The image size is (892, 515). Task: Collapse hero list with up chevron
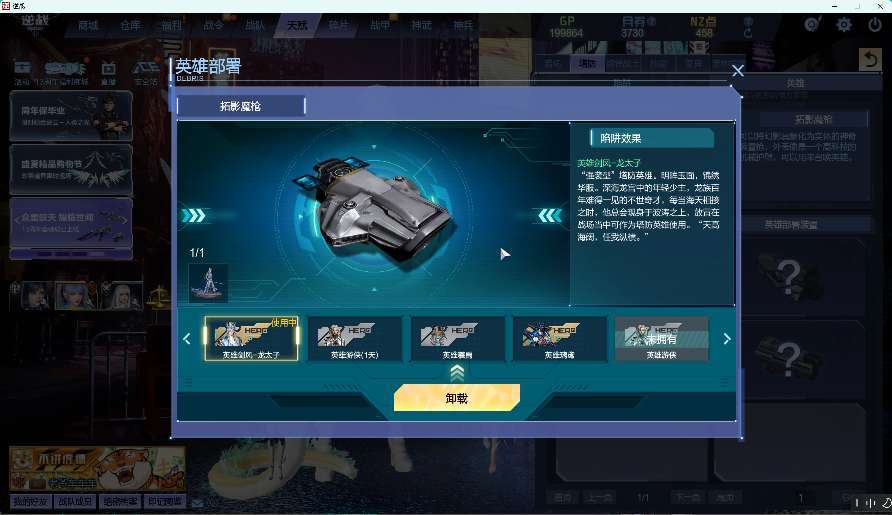click(457, 373)
